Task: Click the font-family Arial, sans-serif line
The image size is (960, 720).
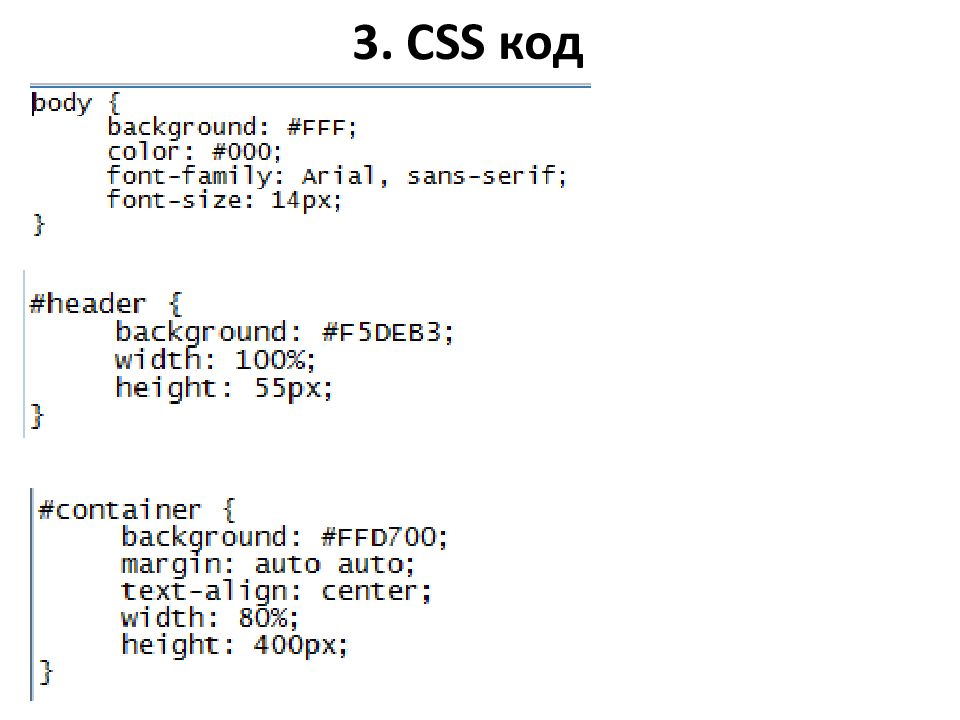Action: click(x=337, y=176)
